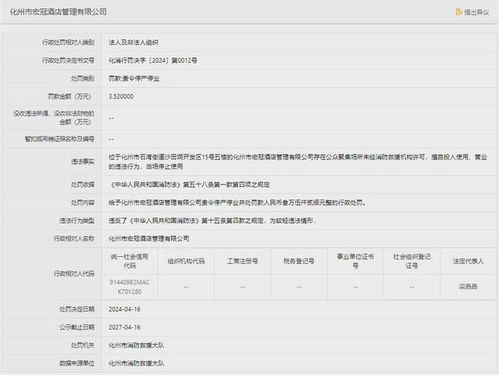499x375 pixels.
Task: Select the value 法人及非法人组织
Action: [x=133, y=42]
